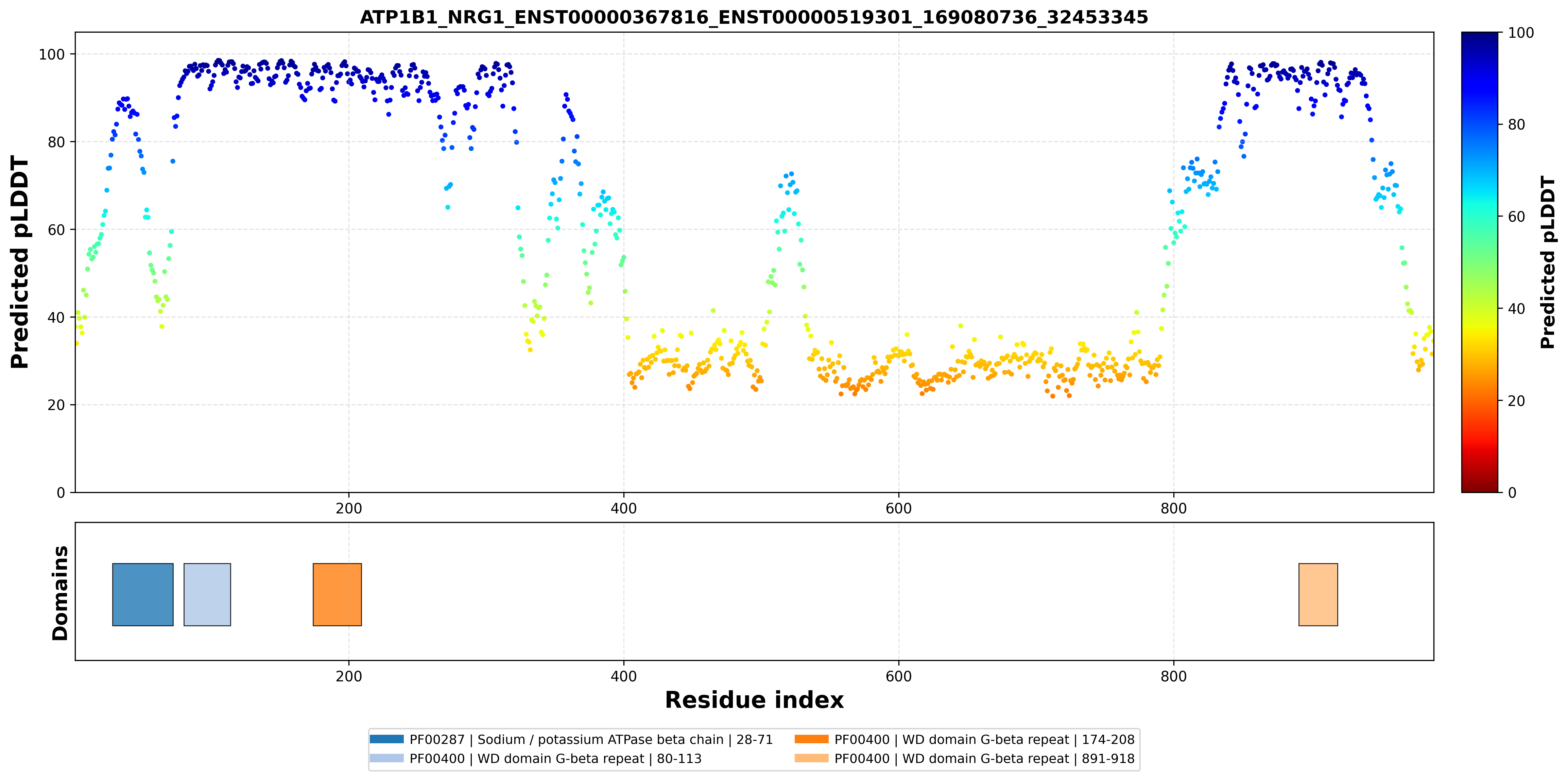Click the pLDDT colorbar gradient
The height and width of the screenshot is (781, 1568).
tap(1480, 262)
